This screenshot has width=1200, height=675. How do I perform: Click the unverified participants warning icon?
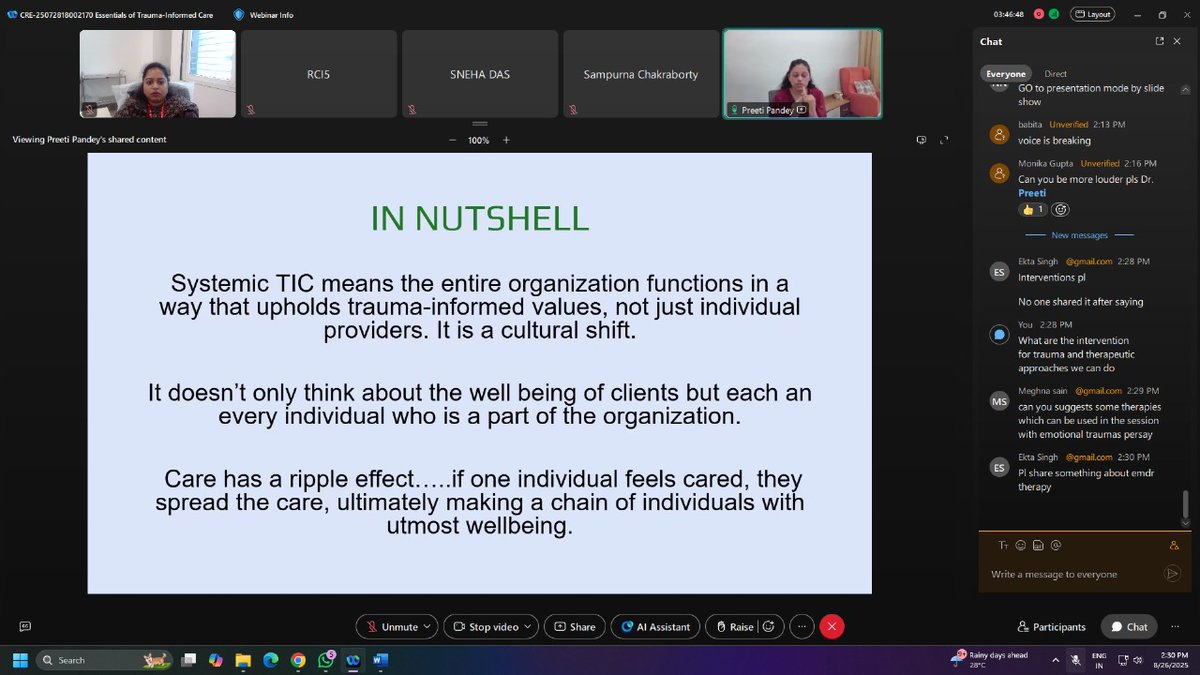pos(1174,545)
